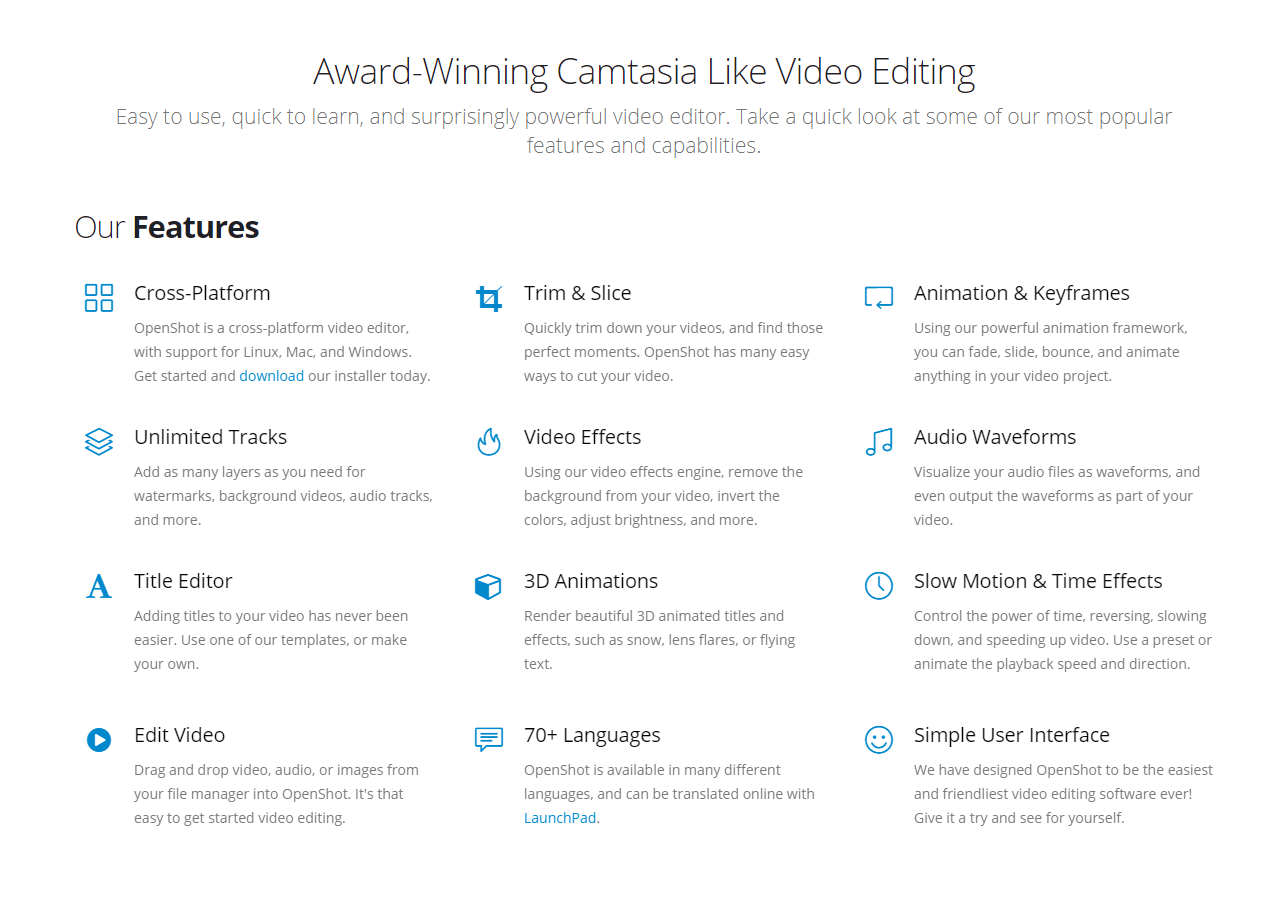
Task: Click the subtitle starting 'Easy to use, quick to learn'
Action: coord(644,131)
